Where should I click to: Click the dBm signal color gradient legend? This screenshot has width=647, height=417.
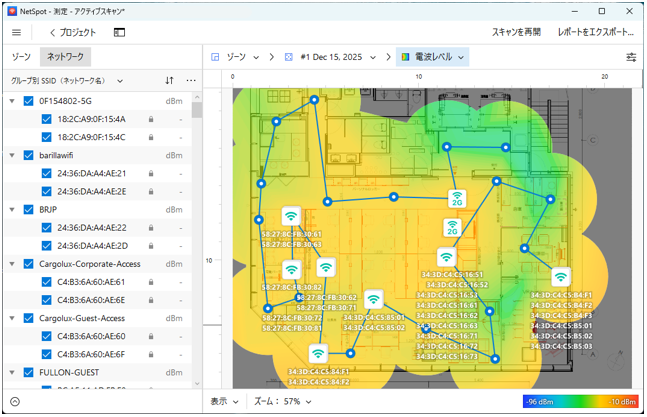(581, 402)
